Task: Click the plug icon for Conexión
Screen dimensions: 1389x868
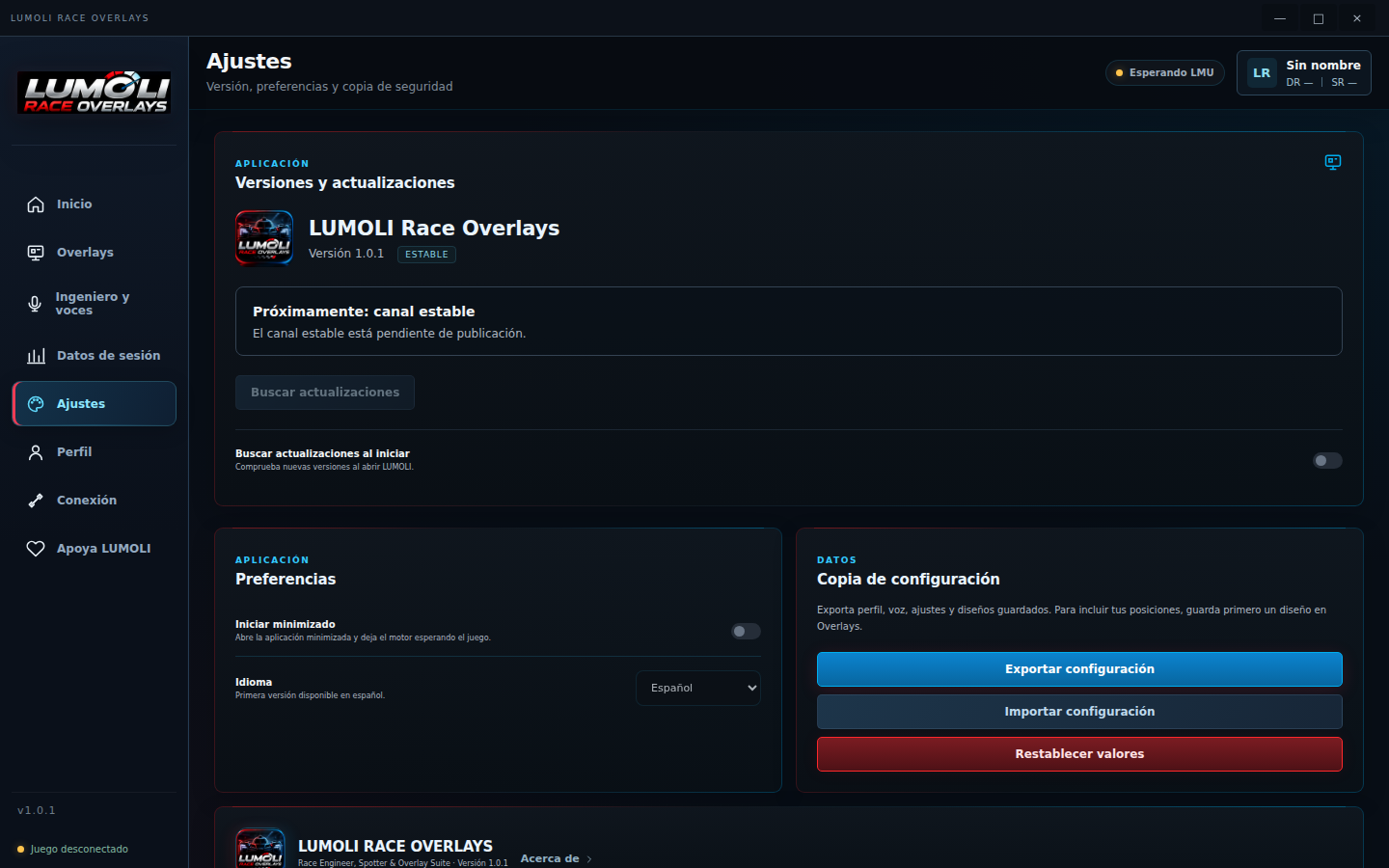Action: 36,501
